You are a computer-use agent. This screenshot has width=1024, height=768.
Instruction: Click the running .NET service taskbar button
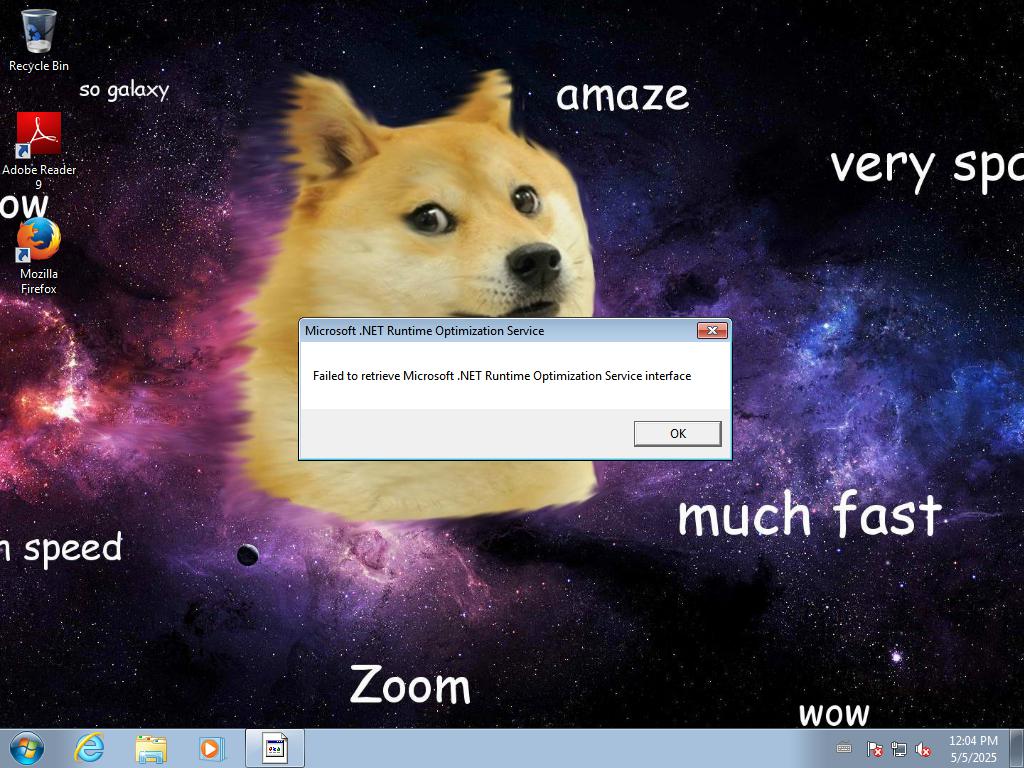point(275,748)
